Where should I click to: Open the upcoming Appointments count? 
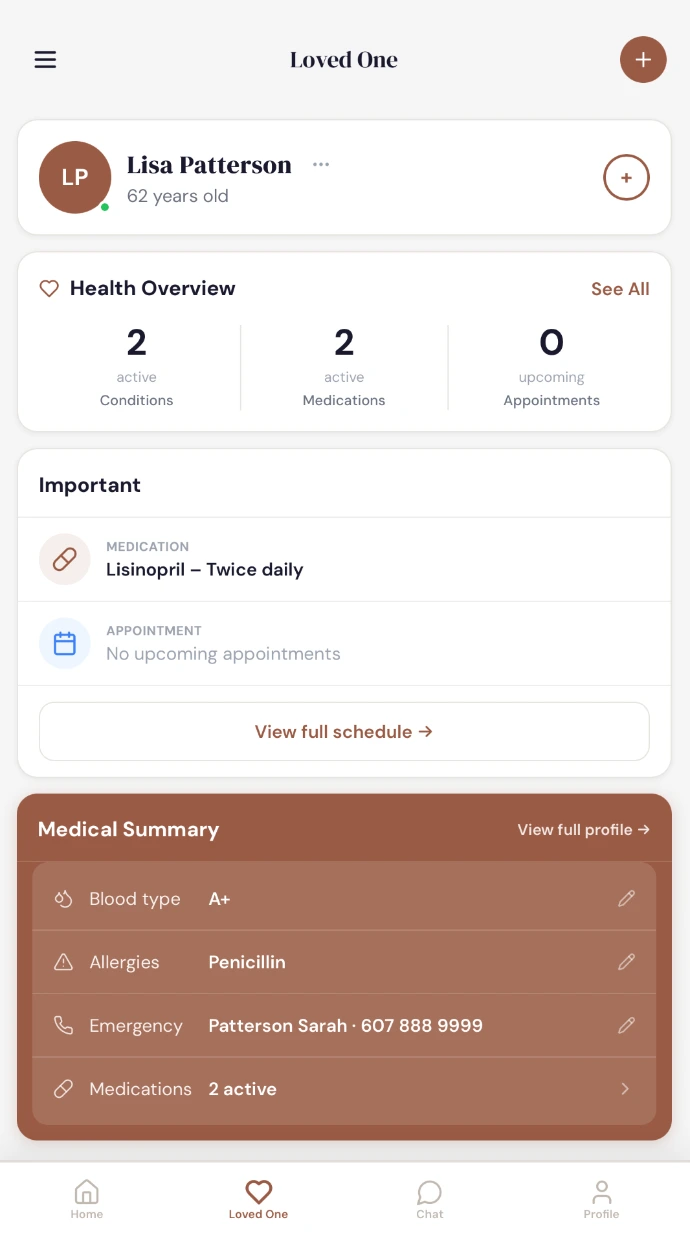(x=551, y=368)
